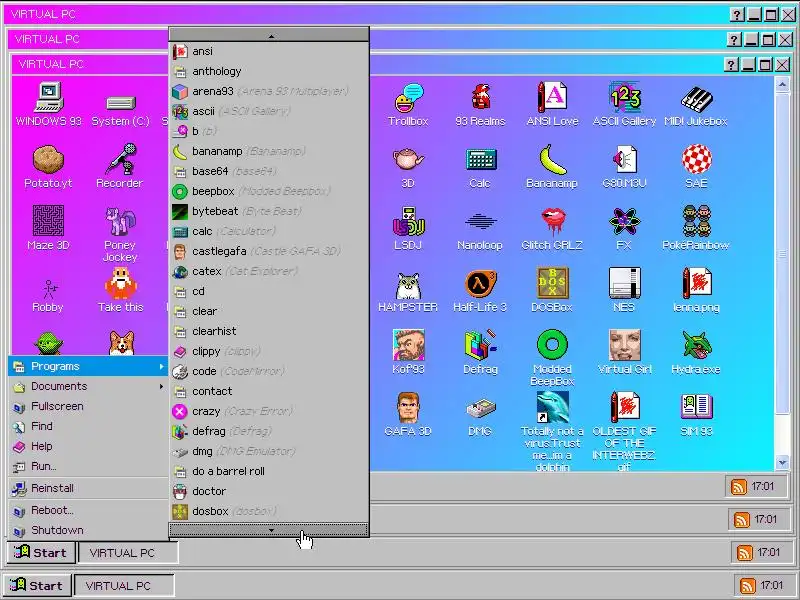This screenshot has height=600, width=800.
Task: Expand the Programs submenu in Start menu
Action: pyautogui.click(x=88, y=366)
